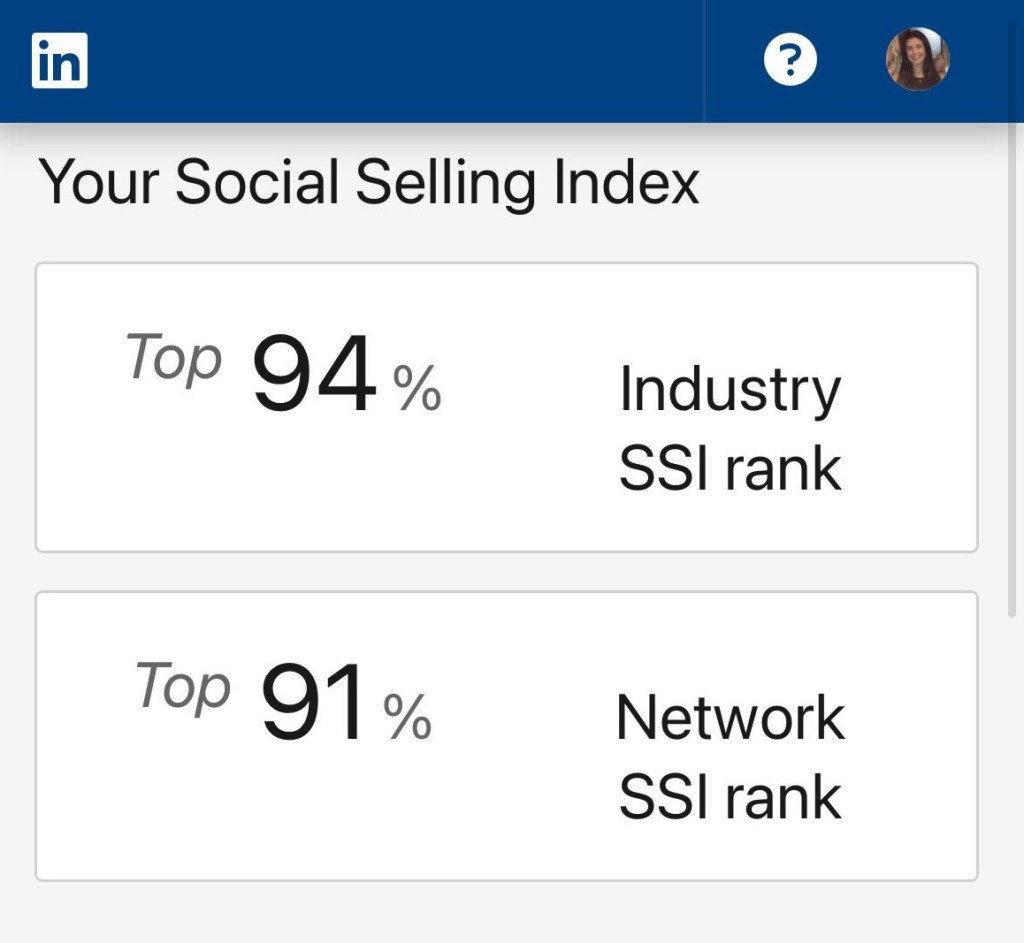Select the Industry SSI rank card
Image resolution: width=1024 pixels, height=943 pixels.
(x=506, y=407)
